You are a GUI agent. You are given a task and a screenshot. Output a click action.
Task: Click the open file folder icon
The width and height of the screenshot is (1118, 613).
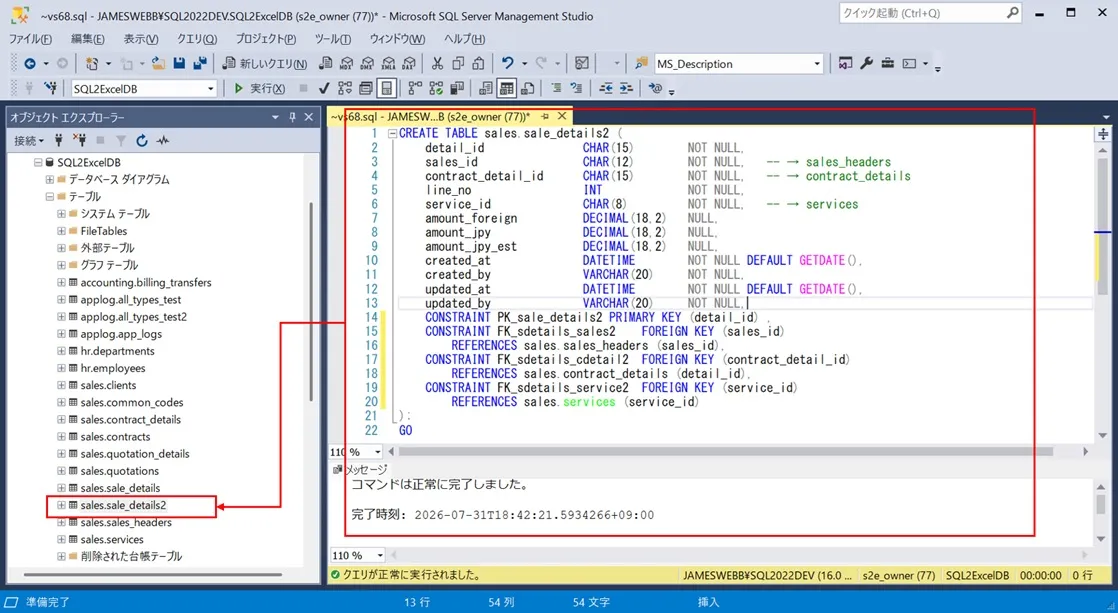coord(158,63)
